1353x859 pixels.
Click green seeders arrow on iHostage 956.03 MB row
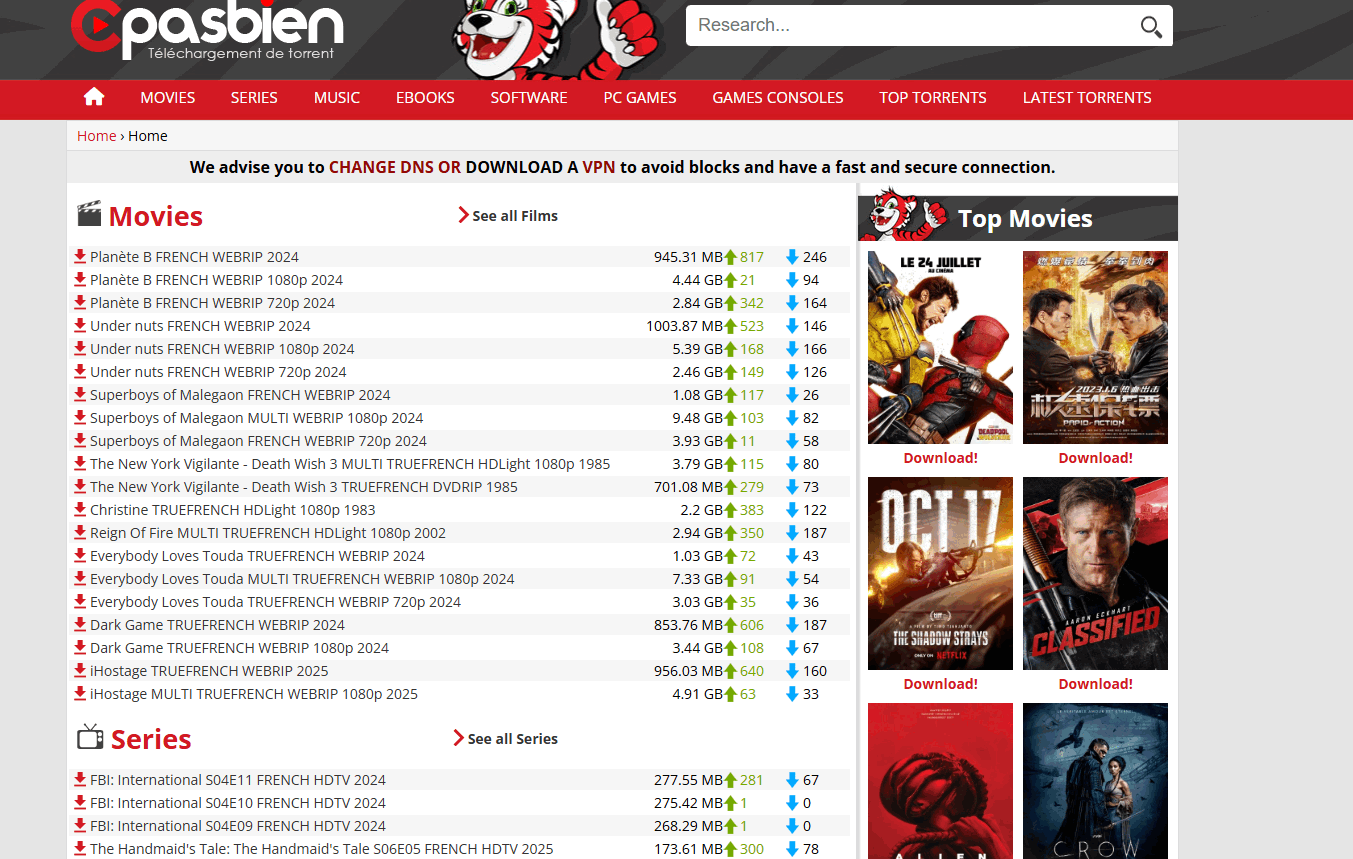click(x=730, y=671)
